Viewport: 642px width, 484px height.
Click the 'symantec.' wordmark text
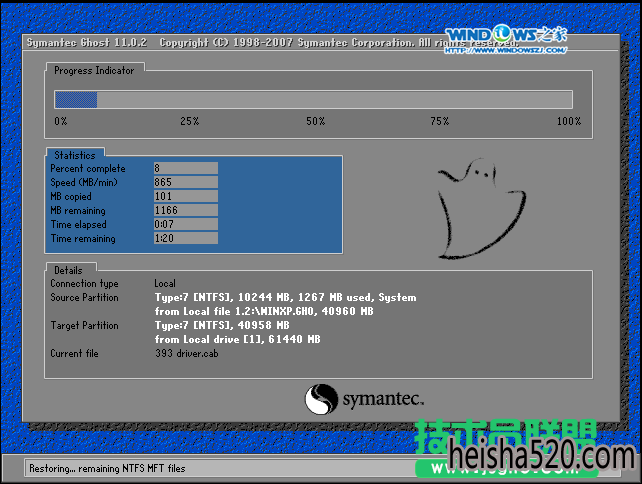point(383,399)
